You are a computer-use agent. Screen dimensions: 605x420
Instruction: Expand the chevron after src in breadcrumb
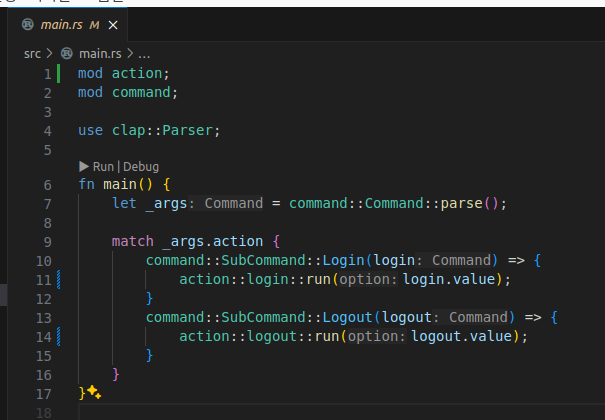[x=49, y=53]
